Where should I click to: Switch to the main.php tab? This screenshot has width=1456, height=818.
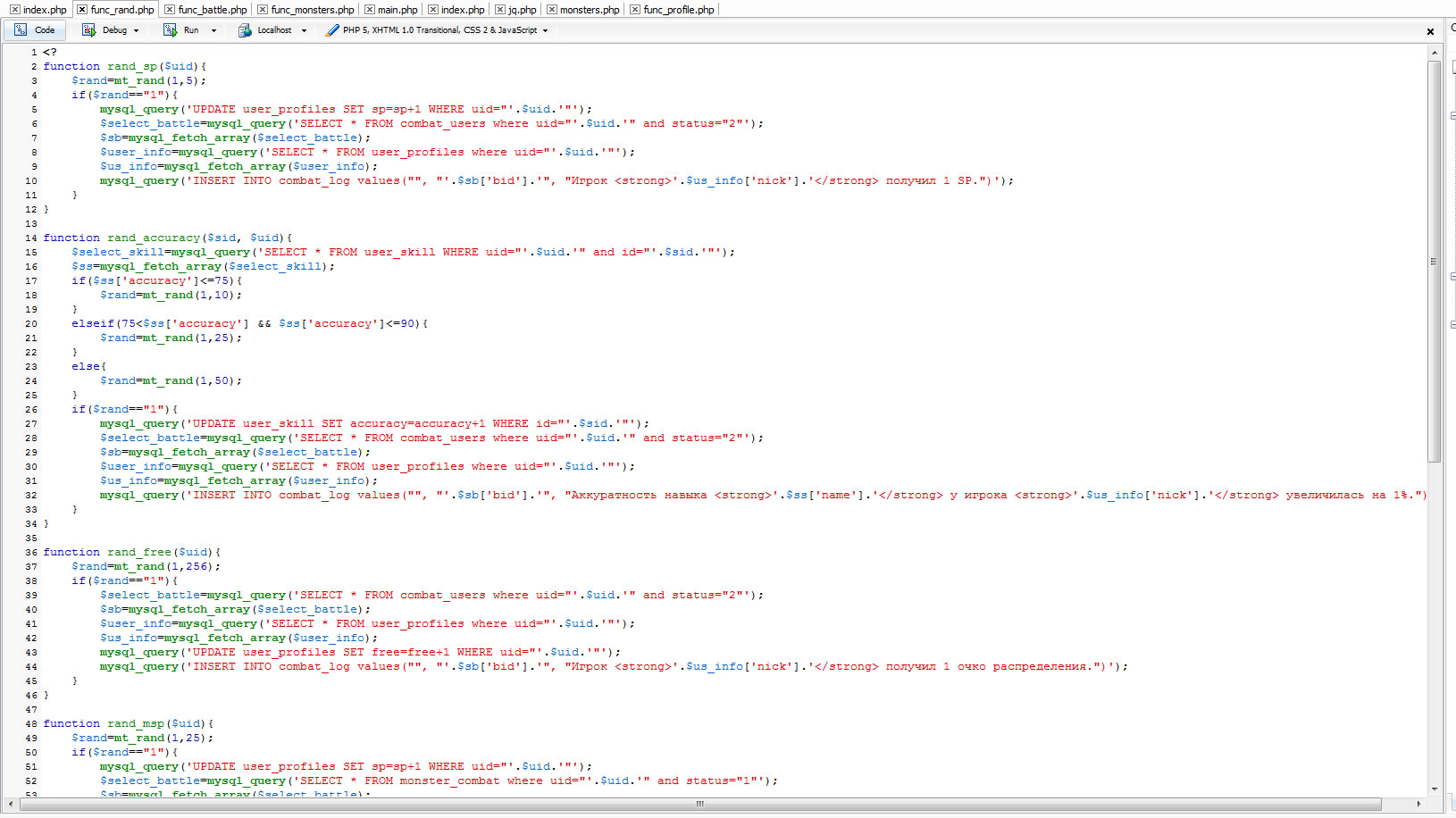coord(397,10)
